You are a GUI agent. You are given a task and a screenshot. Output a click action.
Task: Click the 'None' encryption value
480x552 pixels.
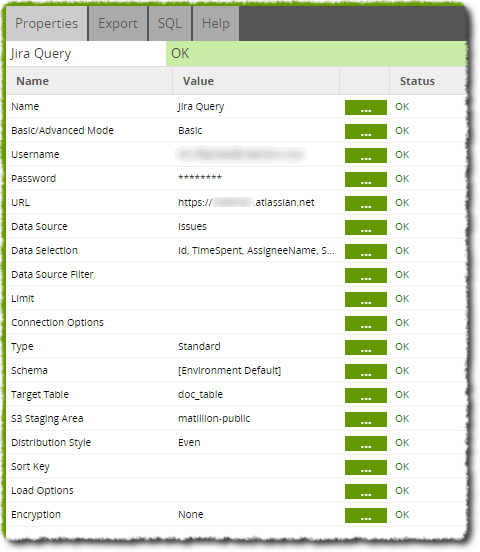click(191, 514)
